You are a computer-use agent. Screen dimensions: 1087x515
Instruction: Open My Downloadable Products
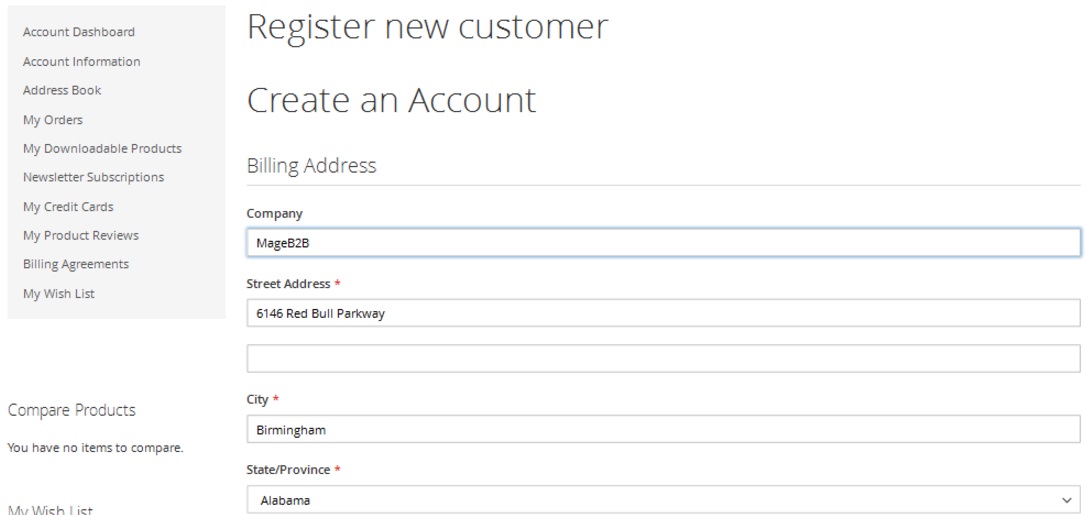pos(102,148)
